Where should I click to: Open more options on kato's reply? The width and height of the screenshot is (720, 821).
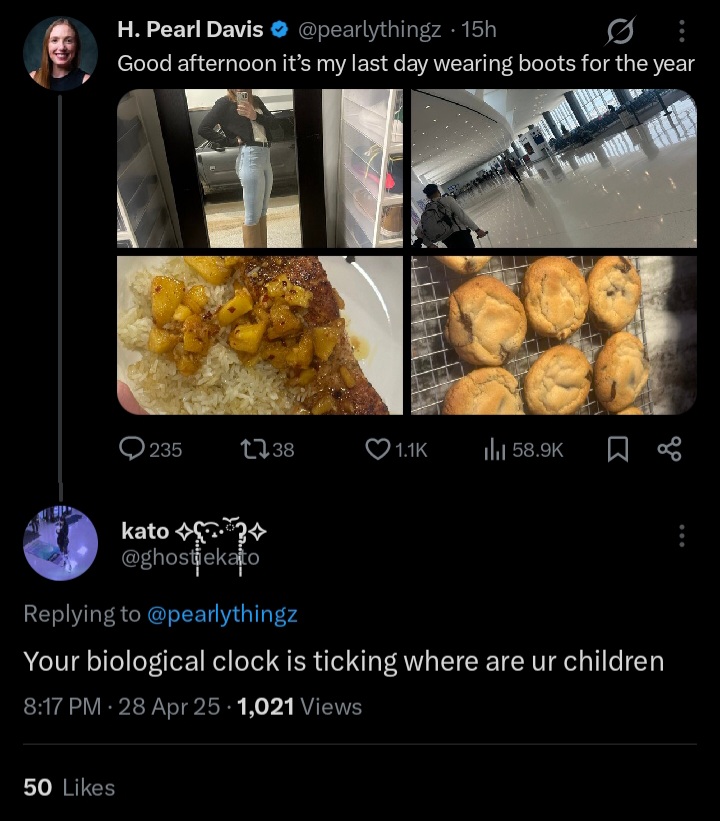coord(682,536)
